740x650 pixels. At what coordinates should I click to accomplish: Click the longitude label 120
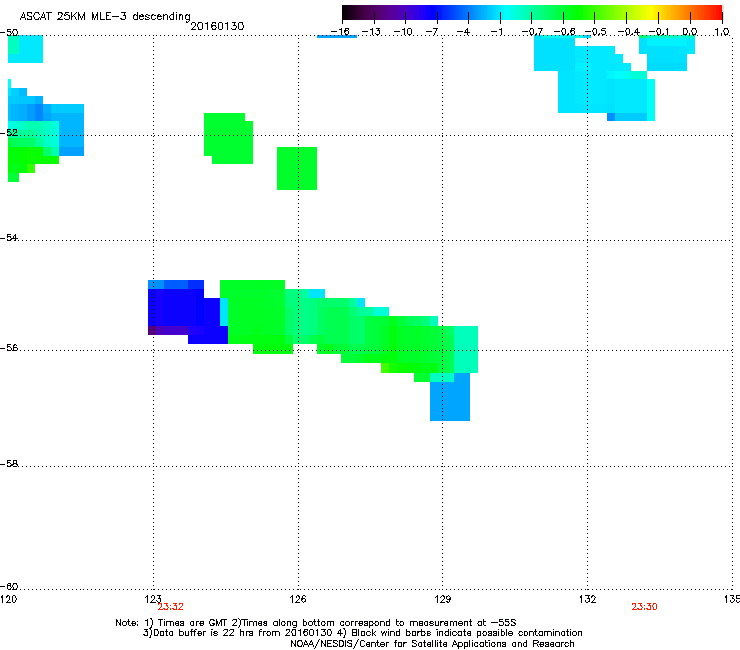point(8,599)
